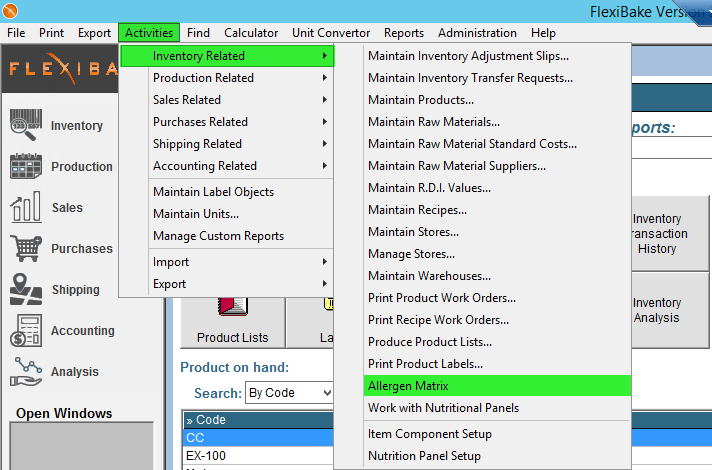Open the Export menu in menu bar
This screenshot has width=712, height=470.
point(94,33)
